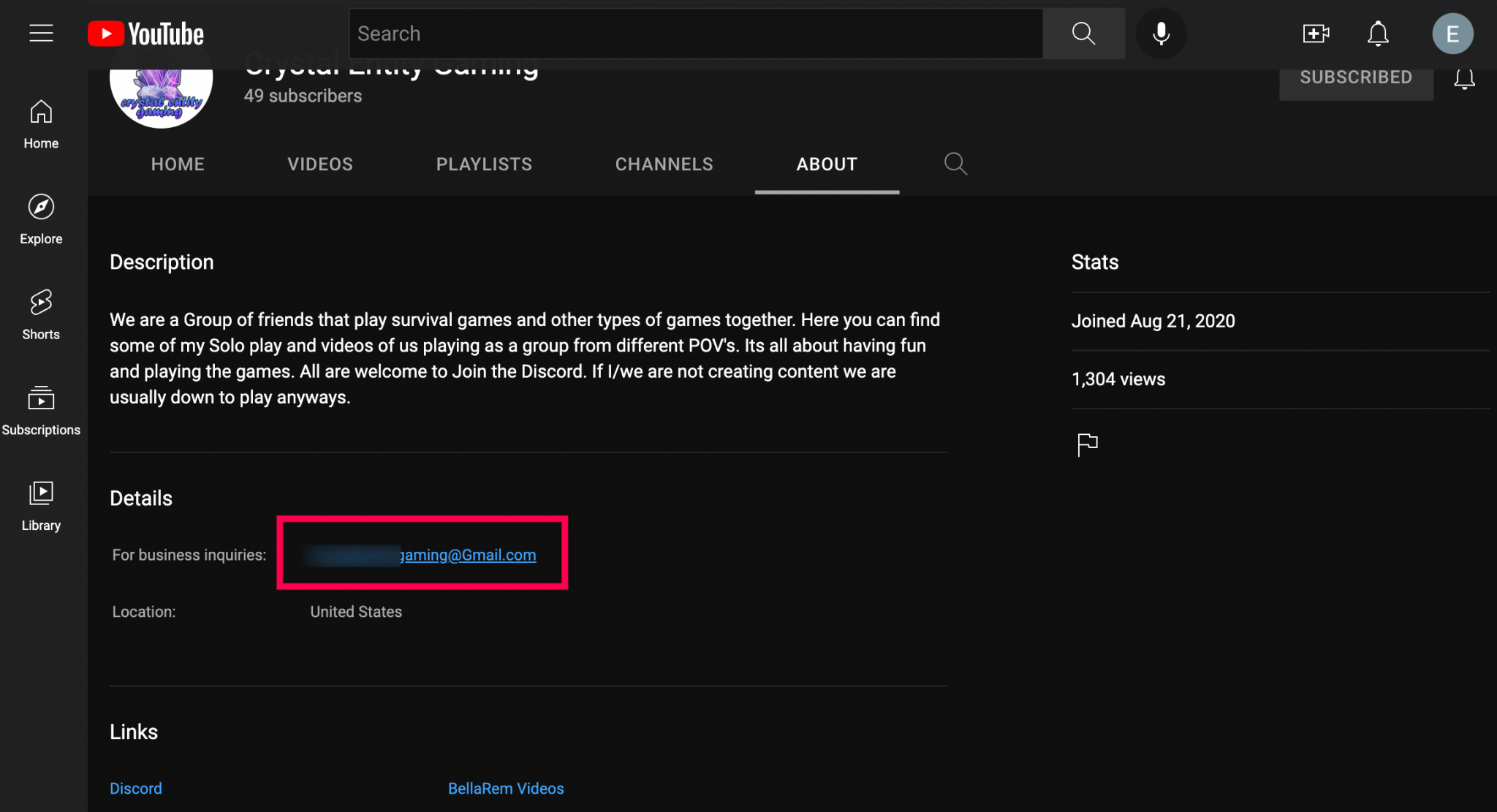This screenshot has width=1497, height=812.
Task: Toggle channel notification bell beside Subscribed
Action: pyautogui.click(x=1465, y=79)
